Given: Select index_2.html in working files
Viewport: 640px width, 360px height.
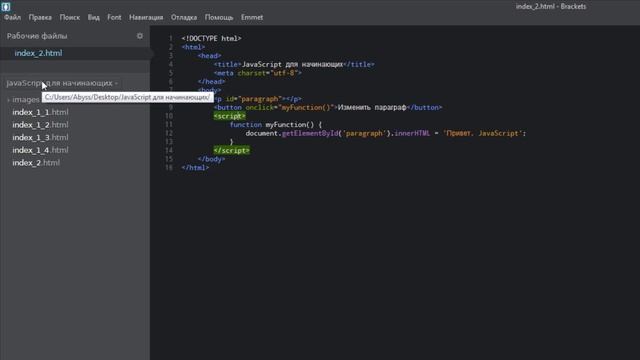Looking at the screenshot, I should tap(38, 53).
